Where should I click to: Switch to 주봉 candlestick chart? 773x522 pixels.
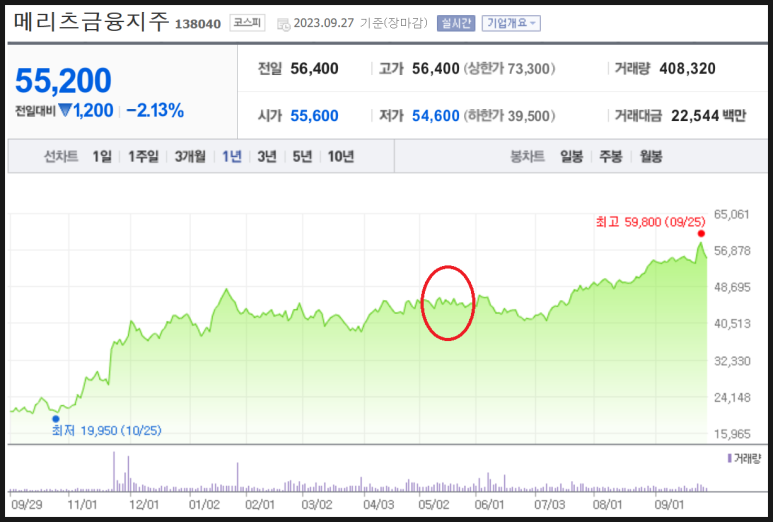click(611, 157)
